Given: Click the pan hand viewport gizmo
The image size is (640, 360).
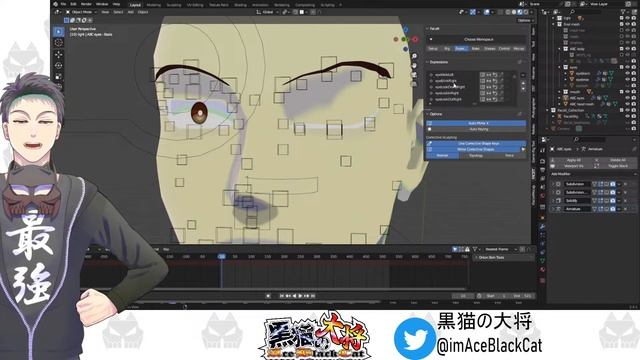Looking at the screenshot, I should click(414, 65).
